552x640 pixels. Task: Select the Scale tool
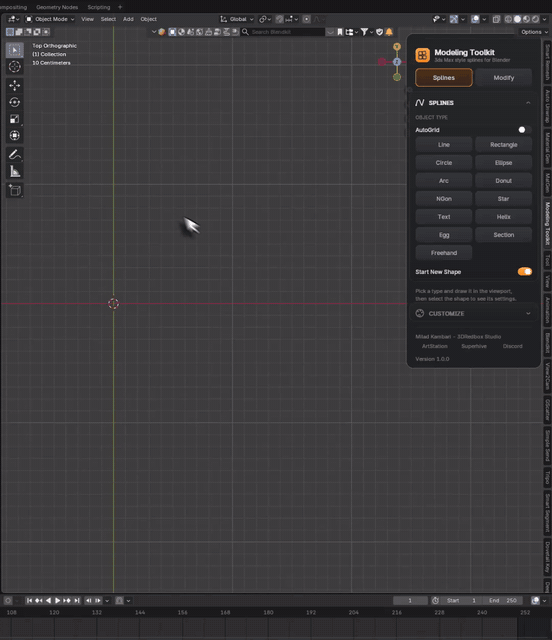coord(15,119)
